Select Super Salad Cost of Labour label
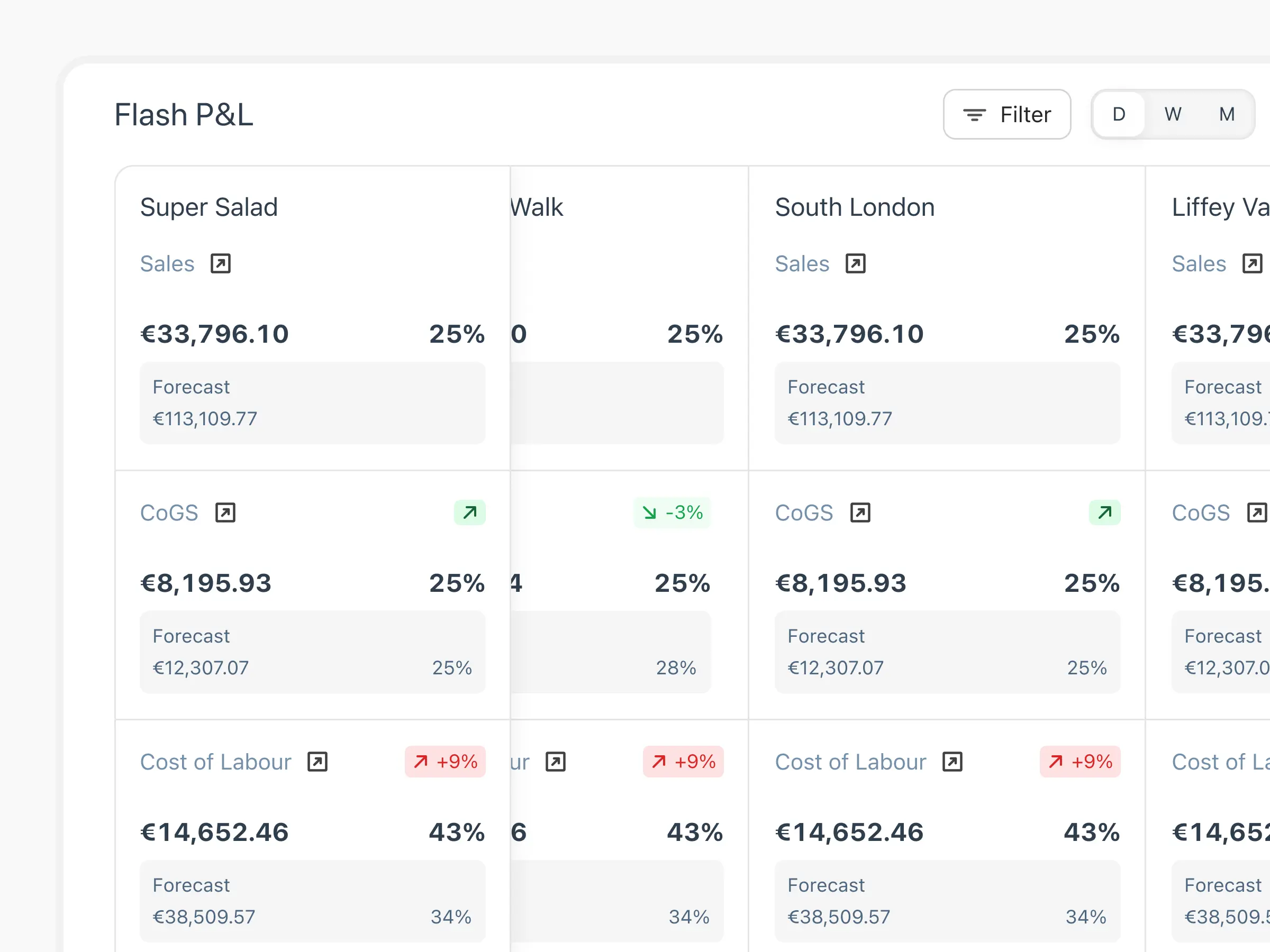Viewport: 1270px width, 952px height. click(x=216, y=762)
